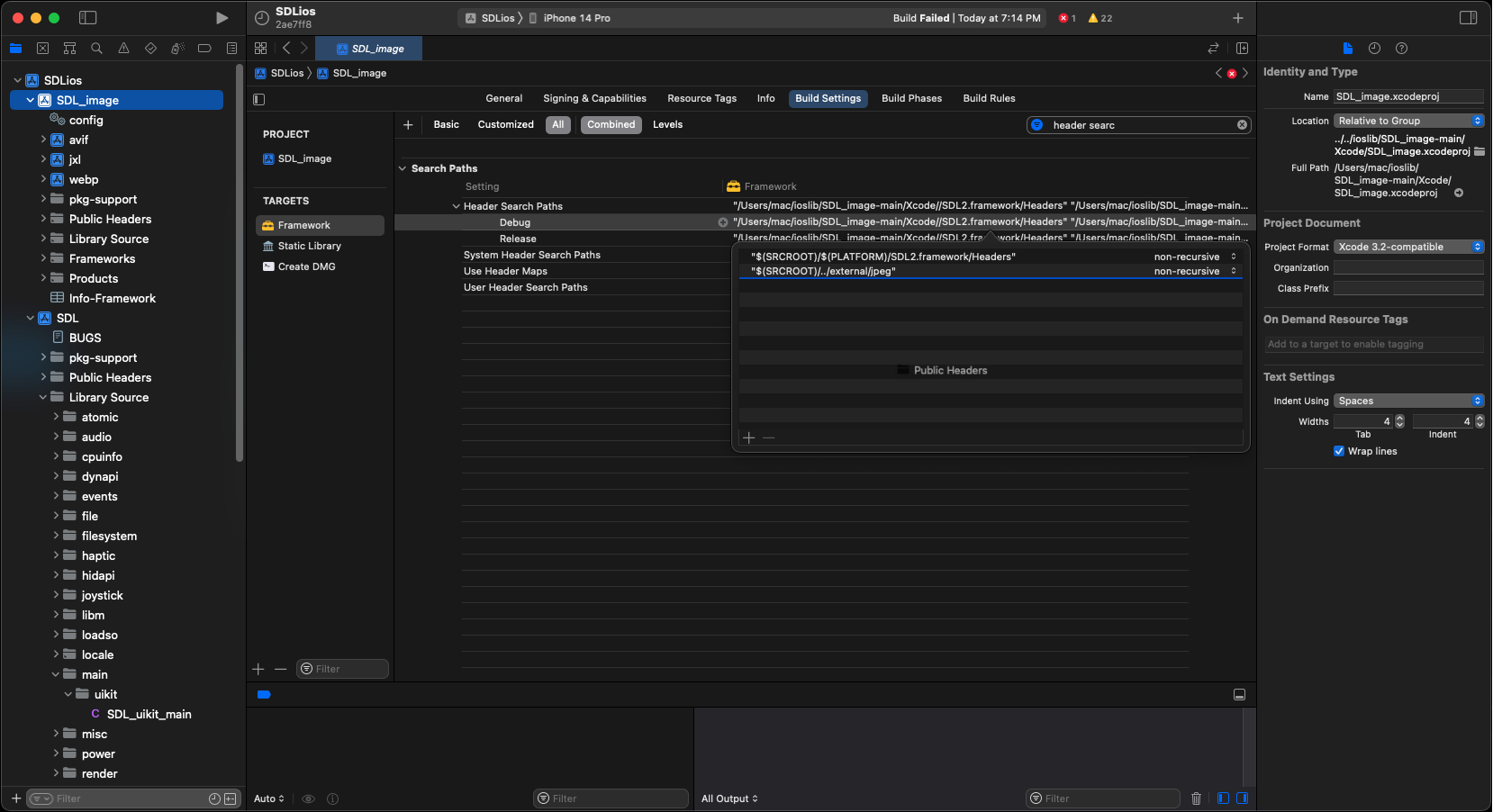The height and width of the screenshot is (812, 1493).
Task: Add a target with the plus button
Action: [258, 669]
